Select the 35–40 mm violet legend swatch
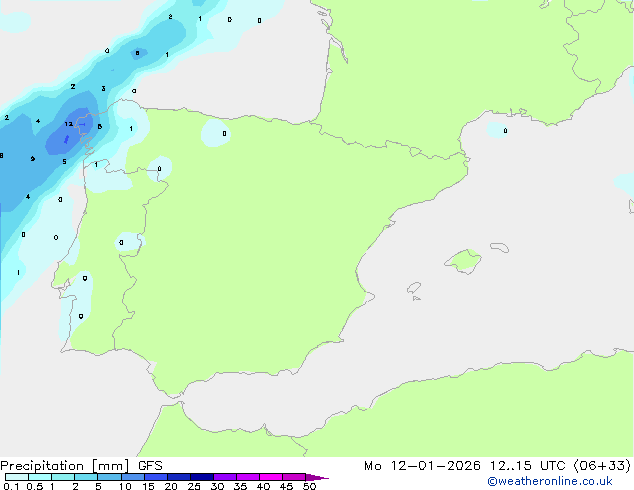 [x=248, y=477]
